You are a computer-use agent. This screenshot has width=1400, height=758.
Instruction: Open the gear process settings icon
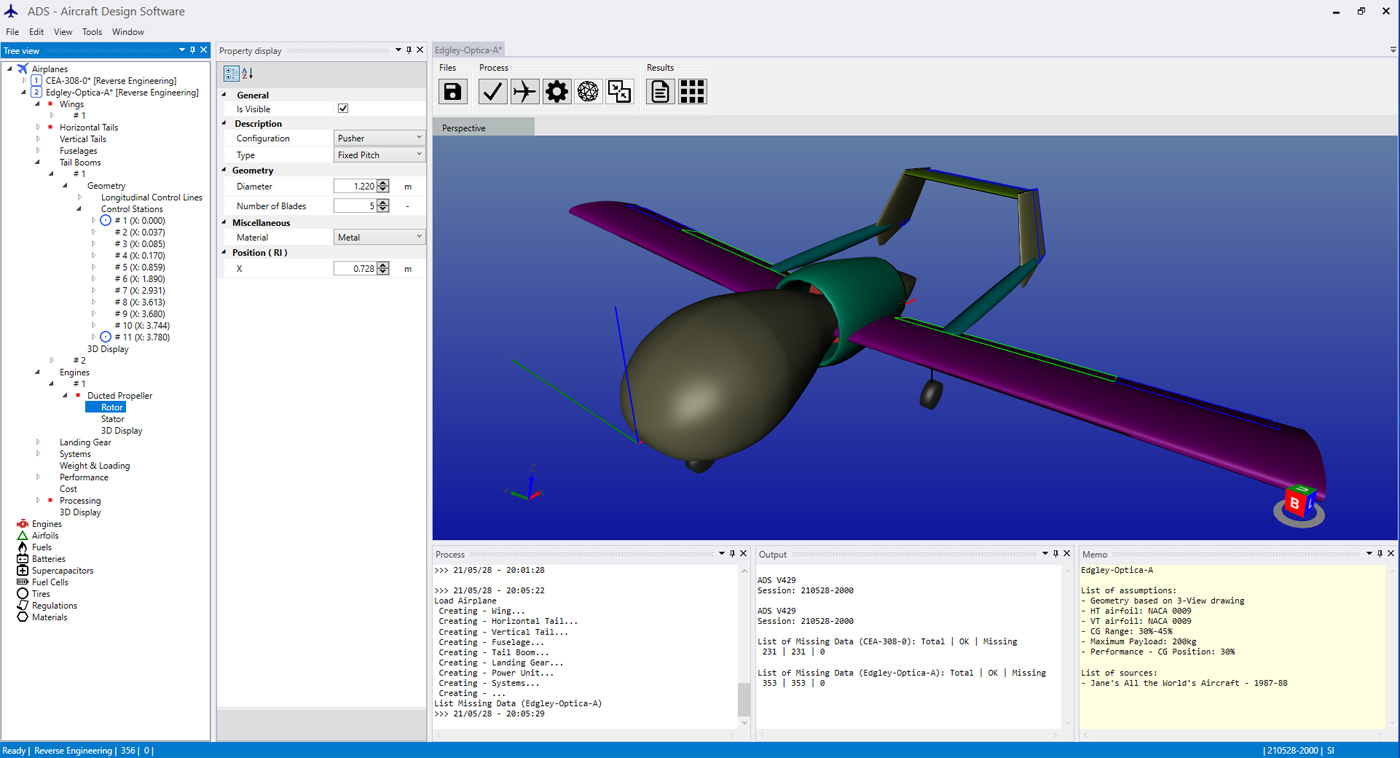coord(556,92)
